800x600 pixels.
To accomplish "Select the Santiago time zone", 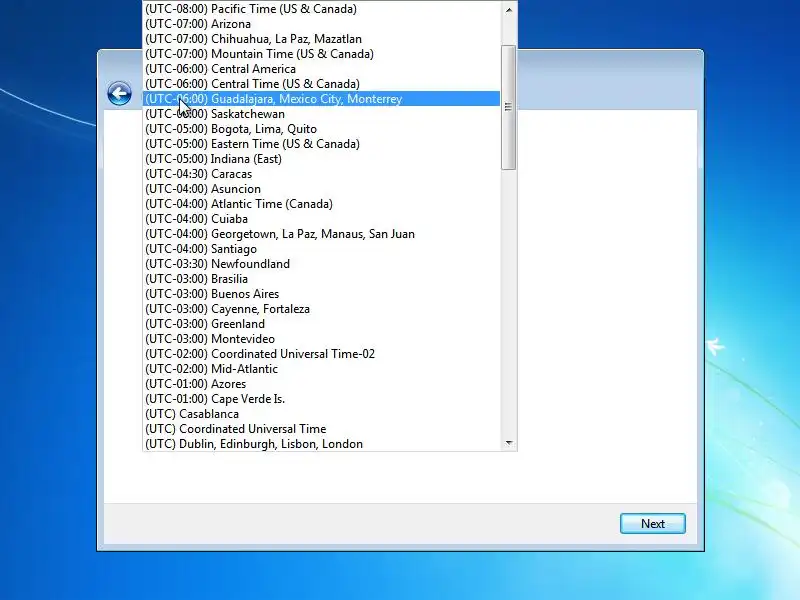I will 321,248.
